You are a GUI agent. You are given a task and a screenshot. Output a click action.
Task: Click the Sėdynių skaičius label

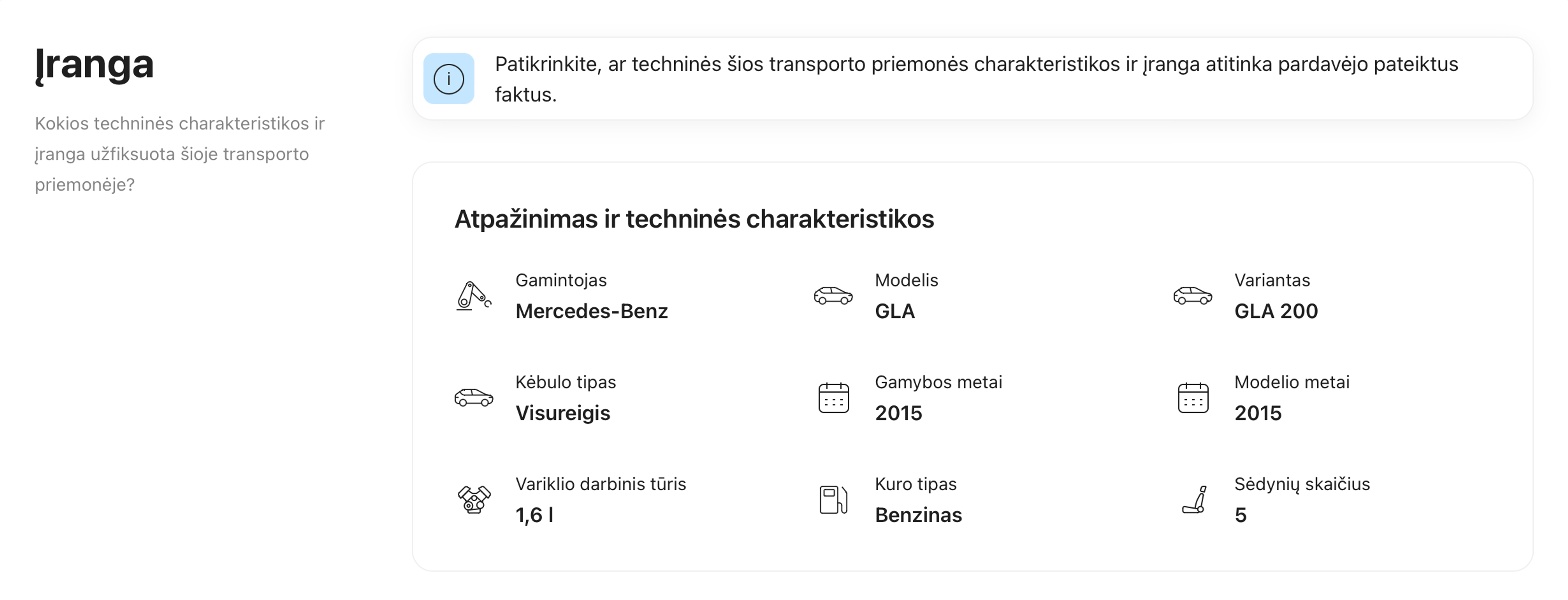click(1301, 484)
